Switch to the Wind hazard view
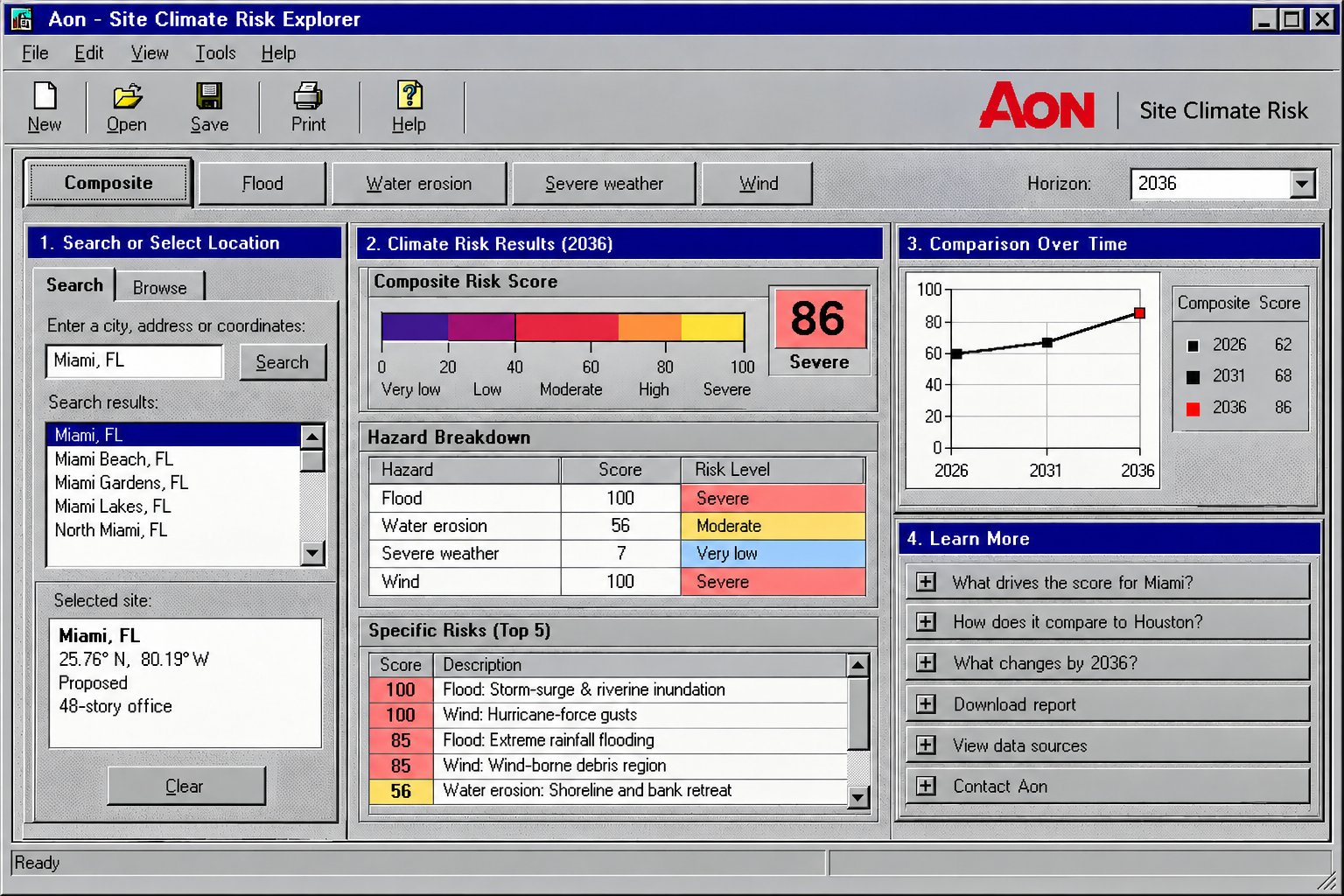 click(758, 184)
